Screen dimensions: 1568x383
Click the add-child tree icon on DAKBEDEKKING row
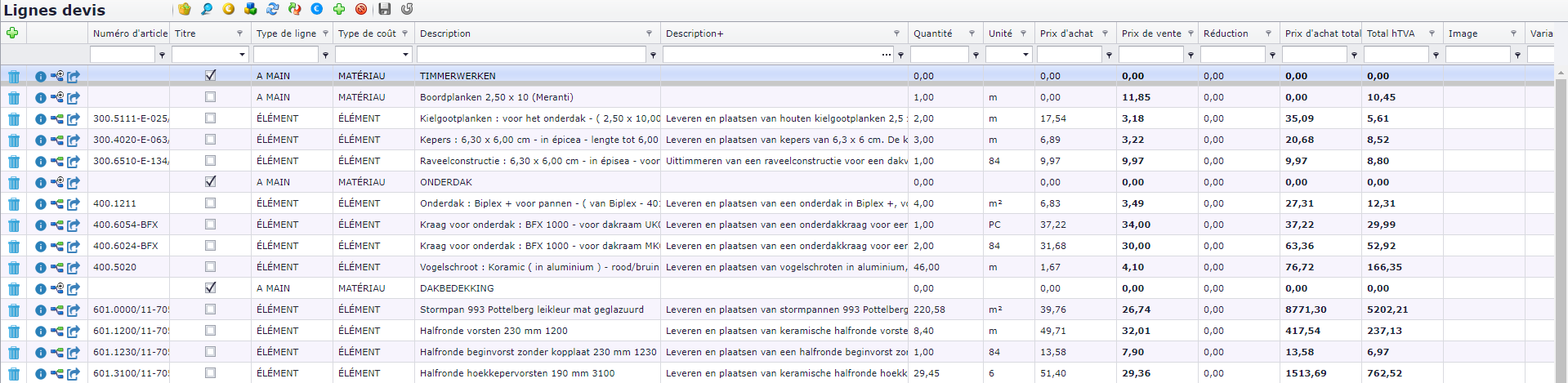(57, 288)
